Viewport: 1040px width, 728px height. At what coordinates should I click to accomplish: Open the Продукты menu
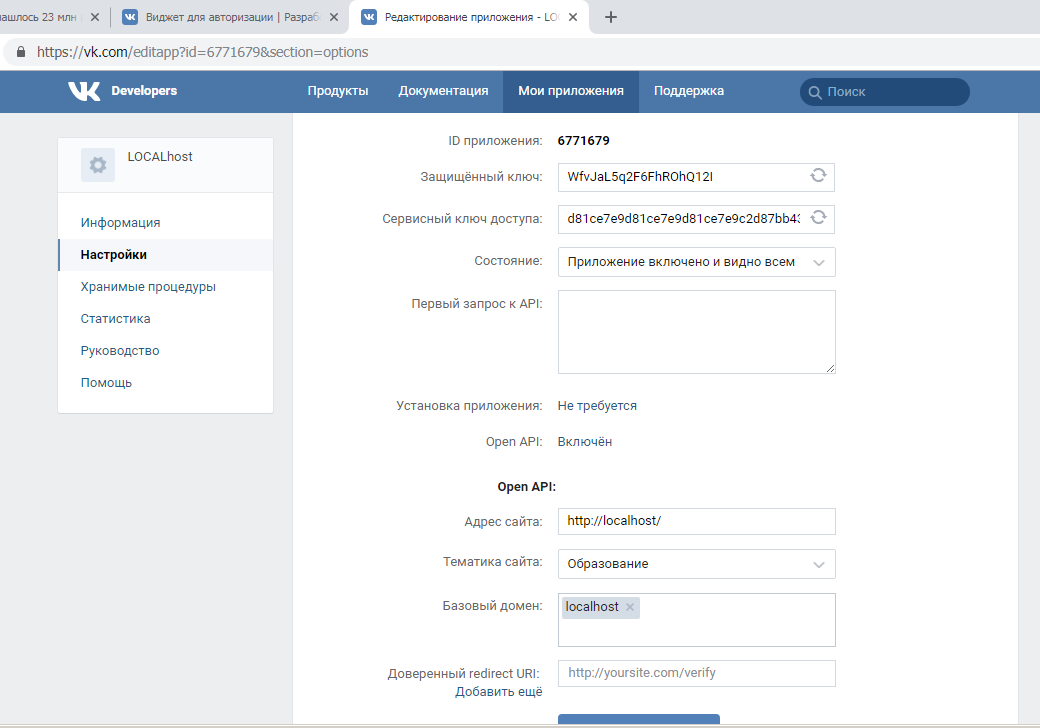pyautogui.click(x=338, y=91)
